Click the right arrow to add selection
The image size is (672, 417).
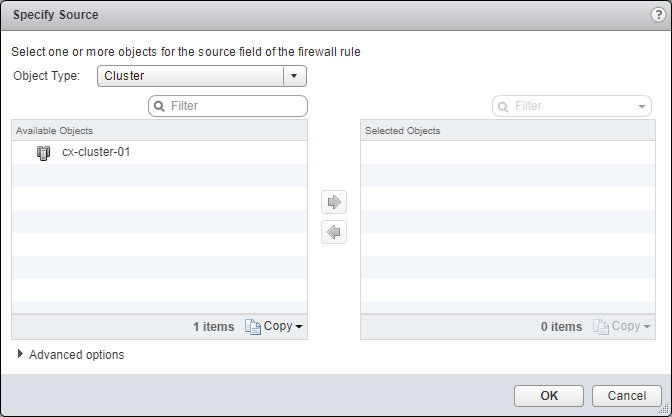(x=335, y=203)
